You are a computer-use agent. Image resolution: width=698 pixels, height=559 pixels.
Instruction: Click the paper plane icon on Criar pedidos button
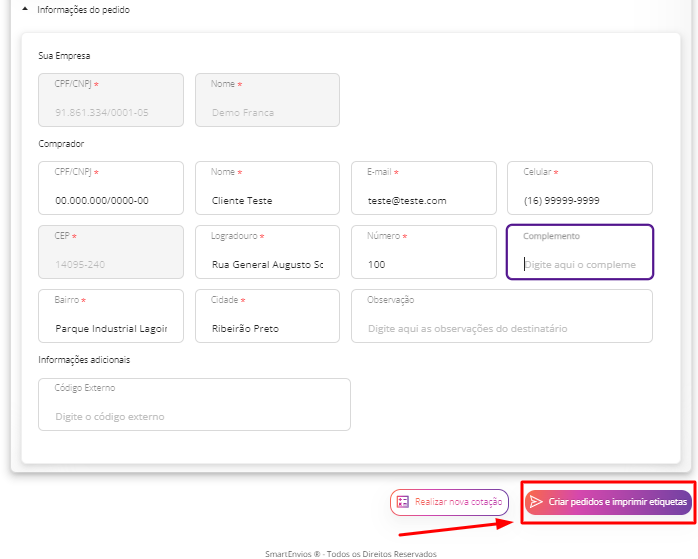[536, 502]
